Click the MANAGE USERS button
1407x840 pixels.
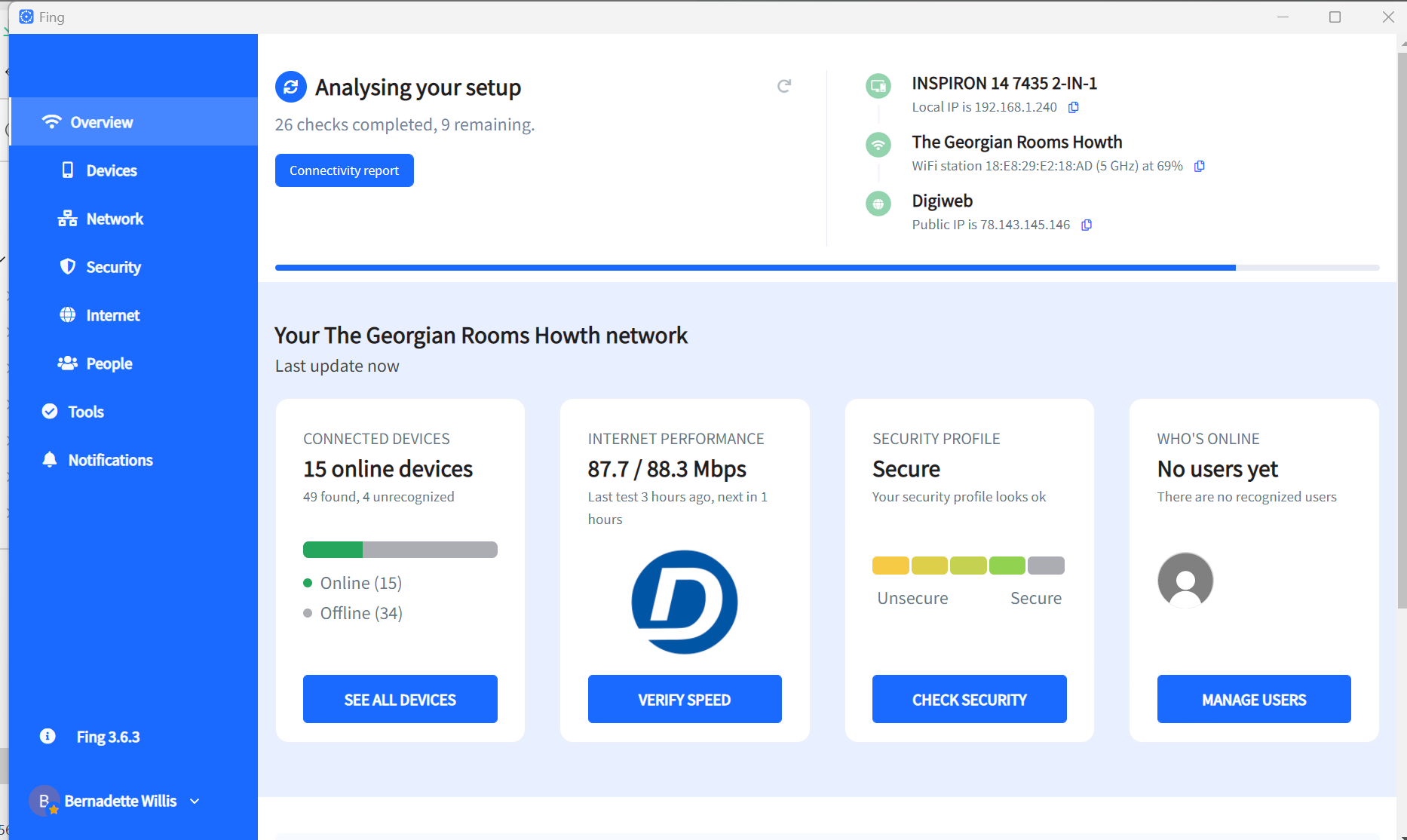(x=1254, y=699)
